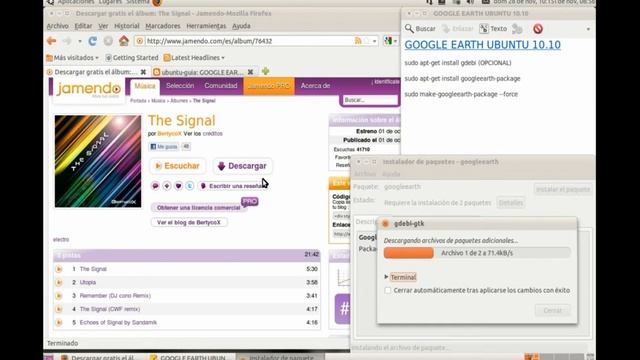Reload the Jamendo page
Screen dimensions: 640x360
[x=93, y=41]
